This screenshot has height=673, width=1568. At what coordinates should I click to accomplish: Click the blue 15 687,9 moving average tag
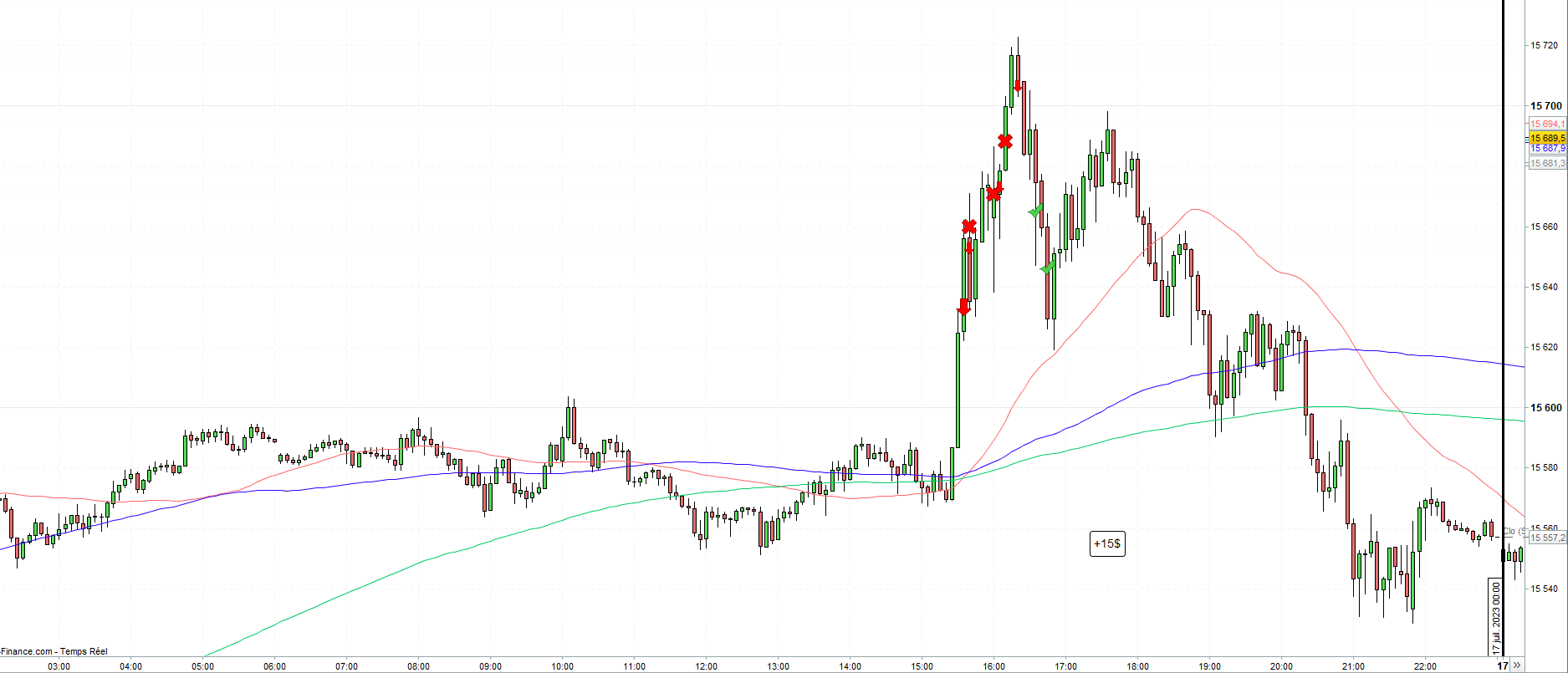[x=1547, y=149]
